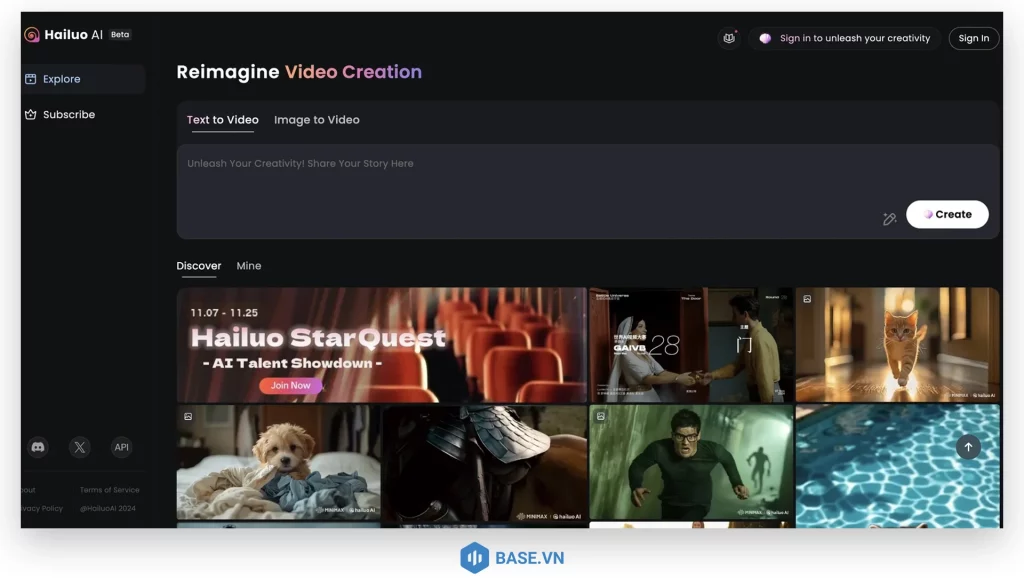Open the Hailuo StarQuest banner
The image size is (1024, 587).
381,345
